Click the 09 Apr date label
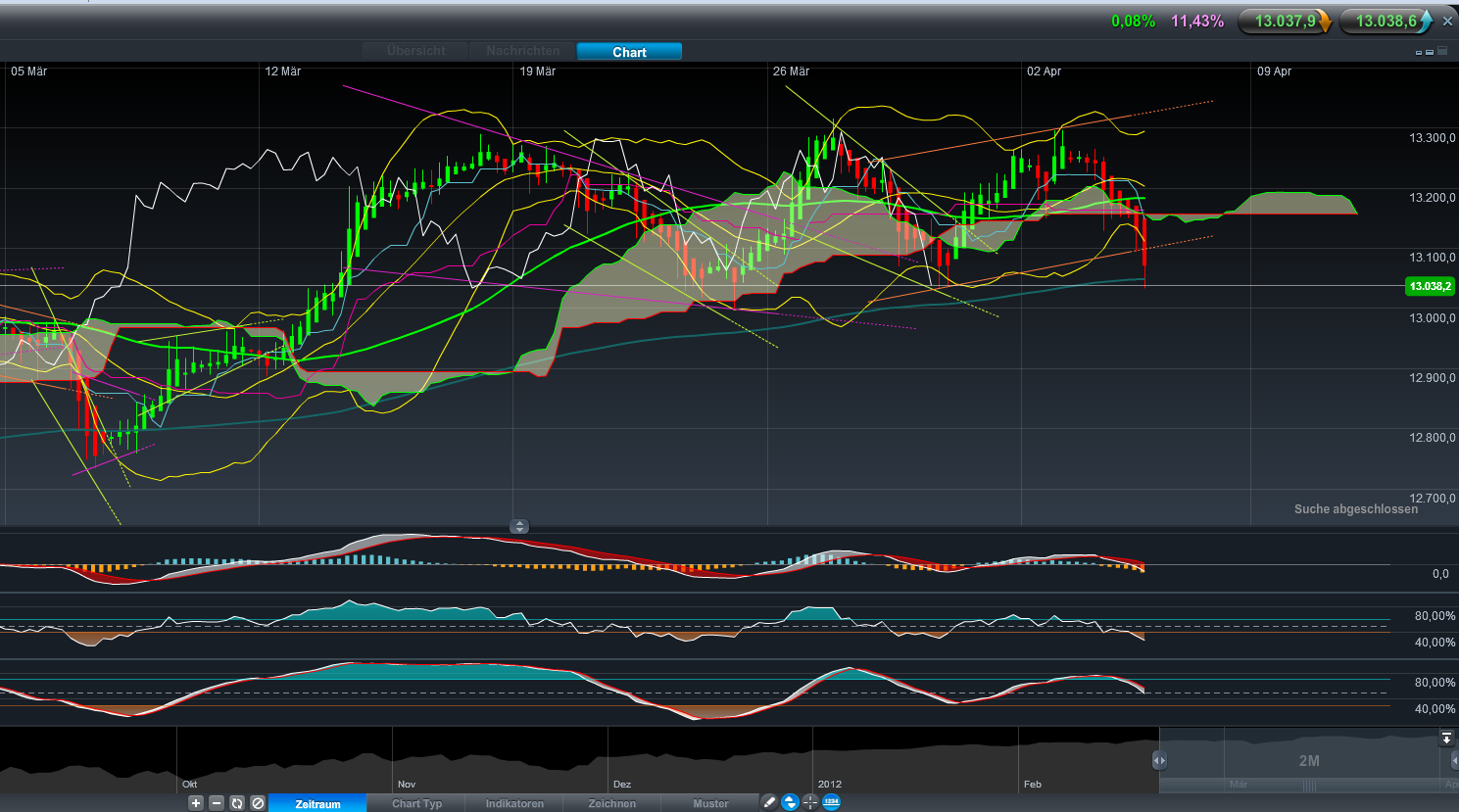 1274,72
